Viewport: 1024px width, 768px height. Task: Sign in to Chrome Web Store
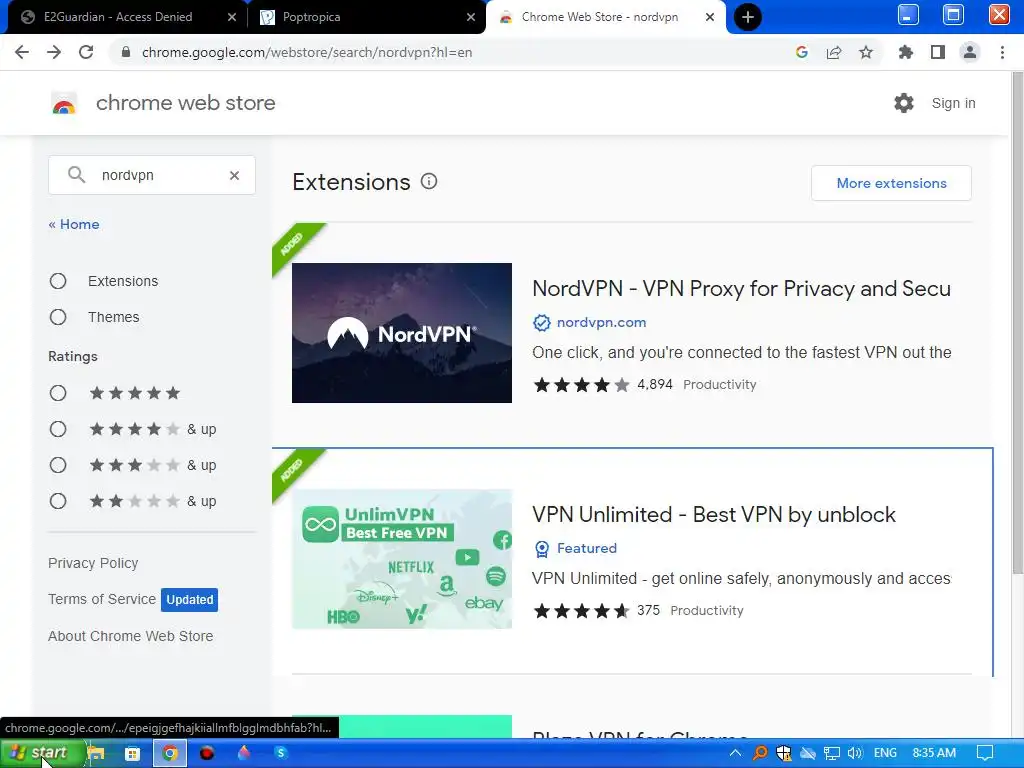[953, 103]
